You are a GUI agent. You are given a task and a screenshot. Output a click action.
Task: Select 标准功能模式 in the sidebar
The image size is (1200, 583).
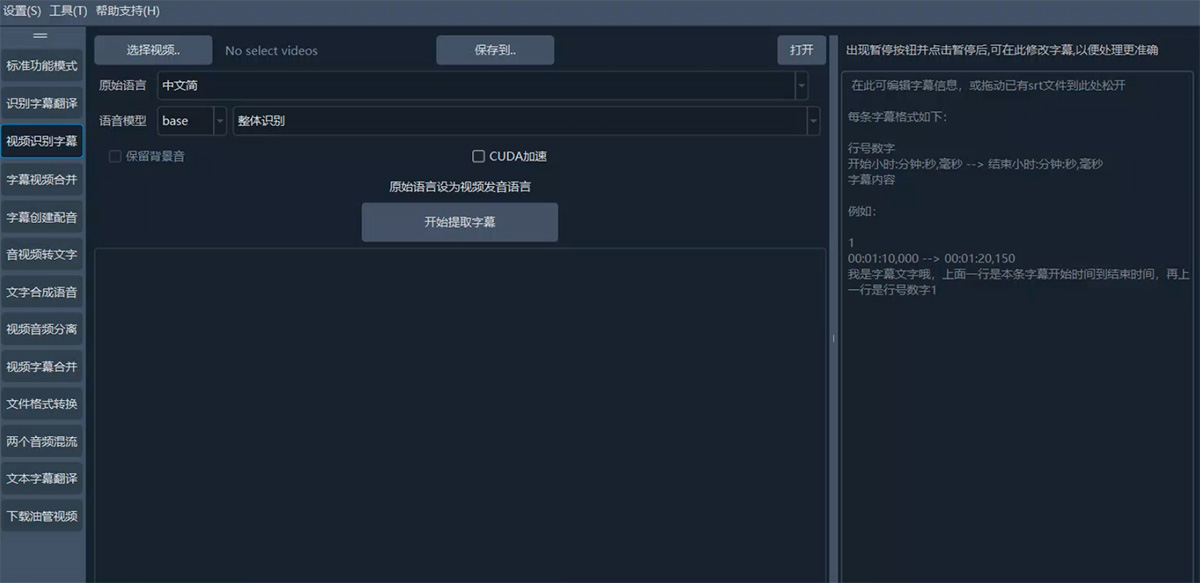[x=42, y=66]
